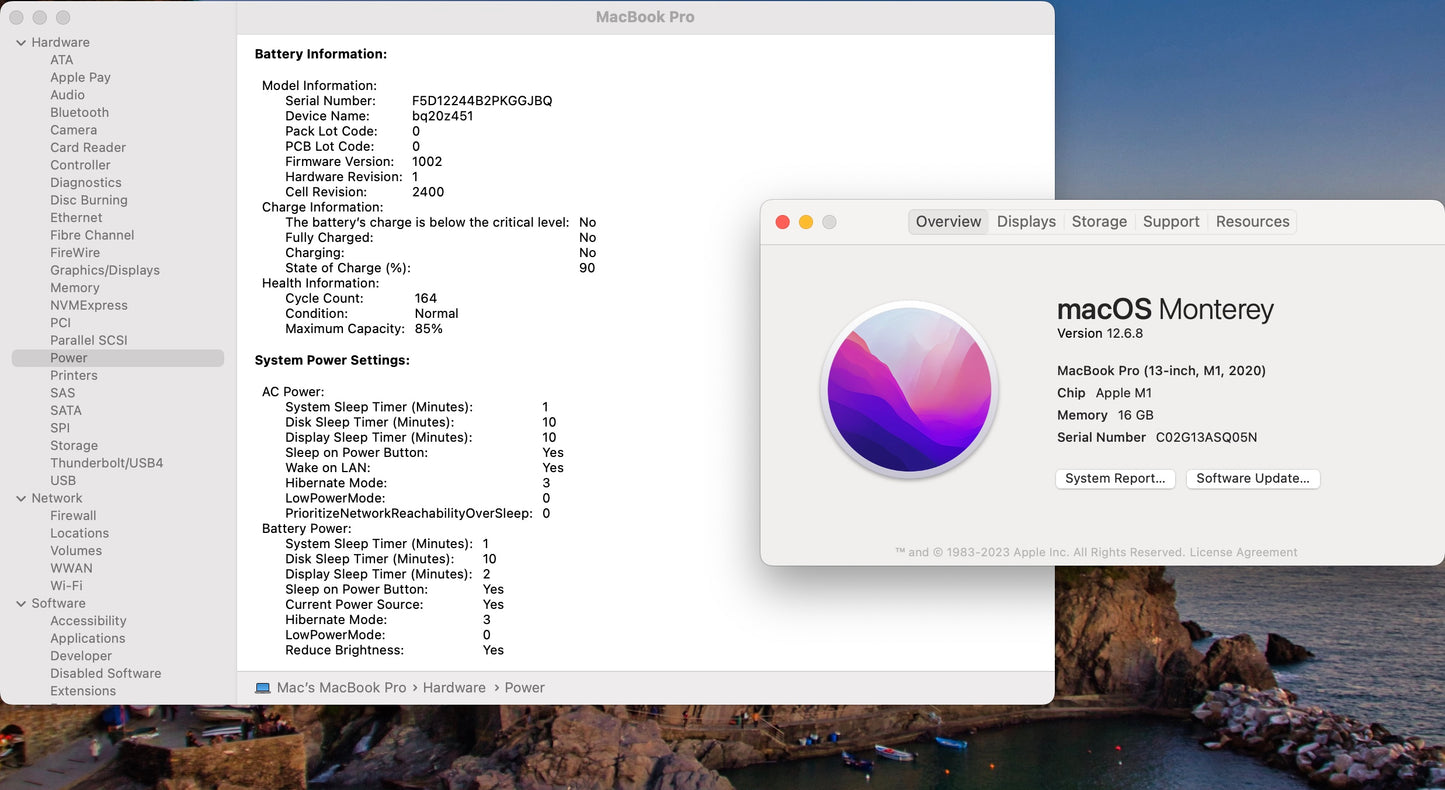The height and width of the screenshot is (790, 1445).
Task: Open the Storage tab
Action: click(x=1099, y=222)
